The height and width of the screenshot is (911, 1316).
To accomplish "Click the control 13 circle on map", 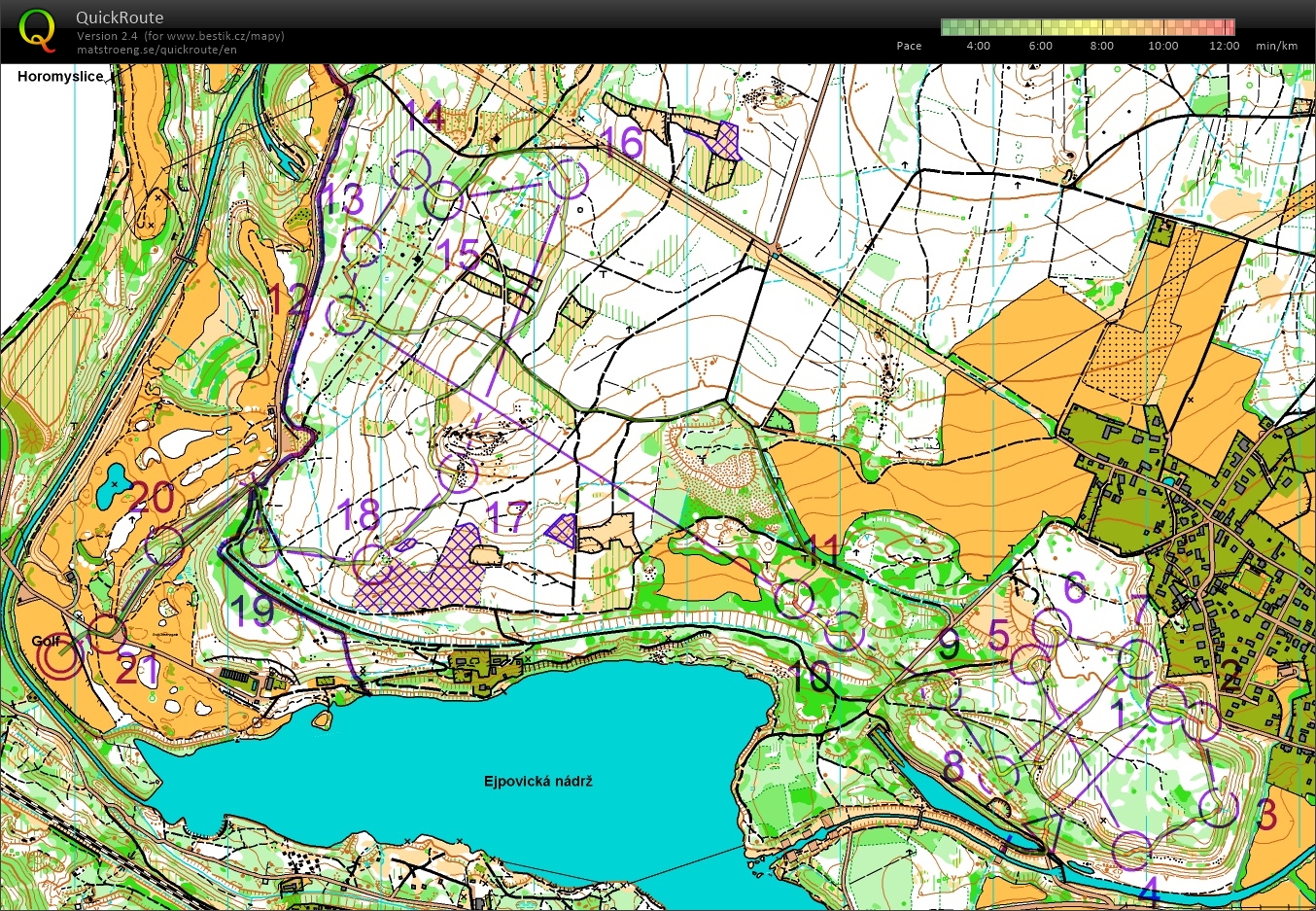I will (x=362, y=247).
